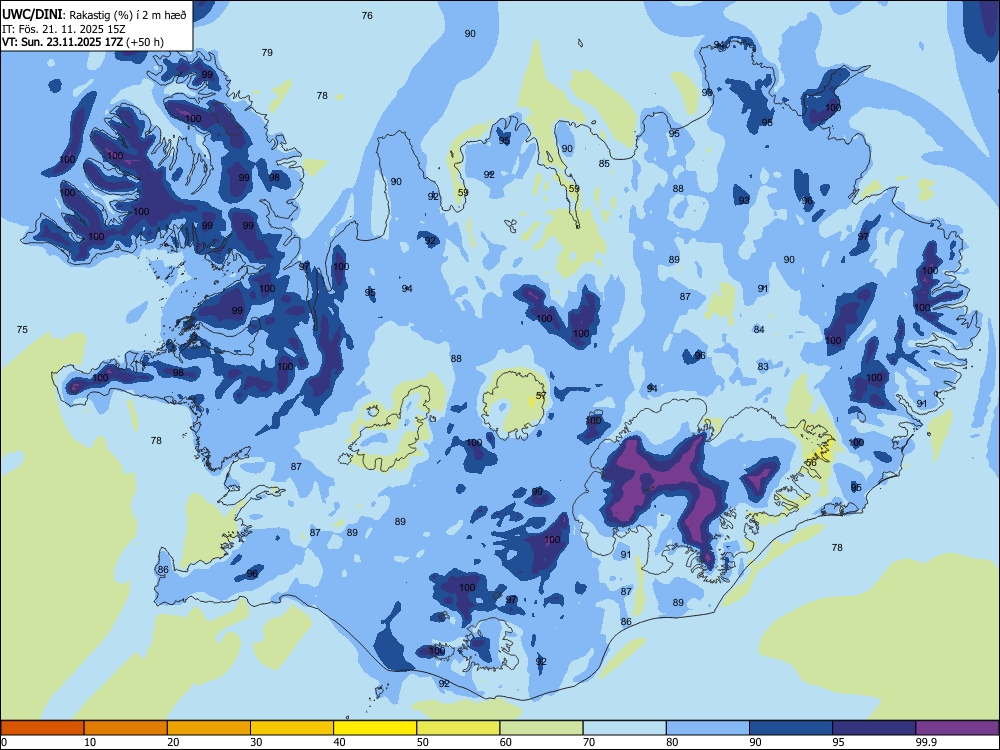Viewport: 1000px width, 750px height.
Task: Click the legend tick label '99.9'
Action: point(925,742)
